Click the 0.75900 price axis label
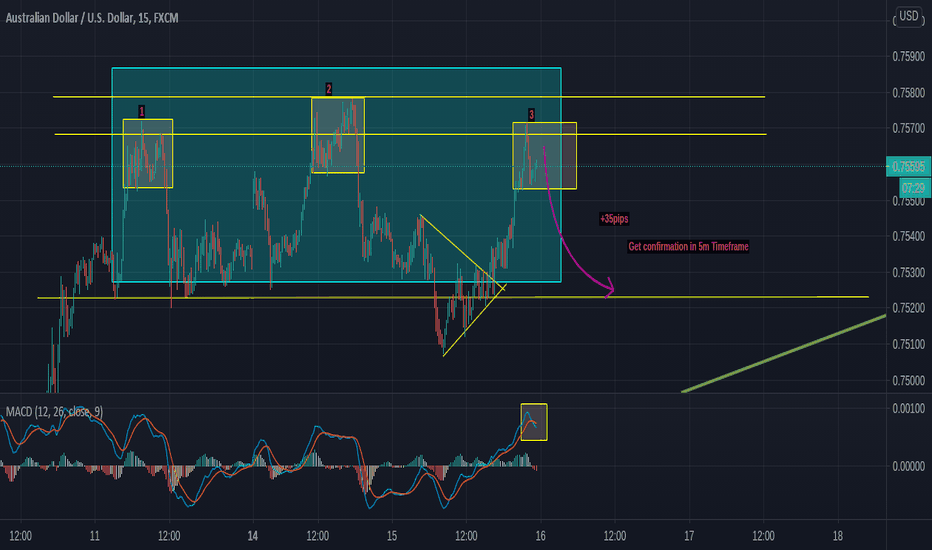 (908, 56)
